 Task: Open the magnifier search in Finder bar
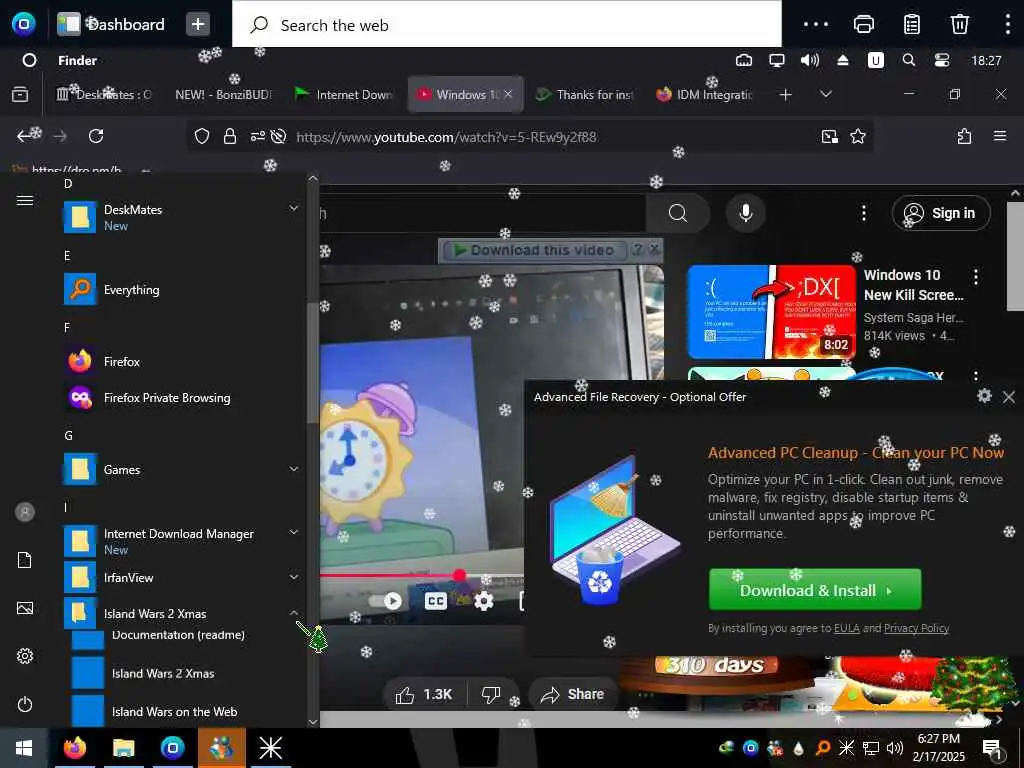908,60
